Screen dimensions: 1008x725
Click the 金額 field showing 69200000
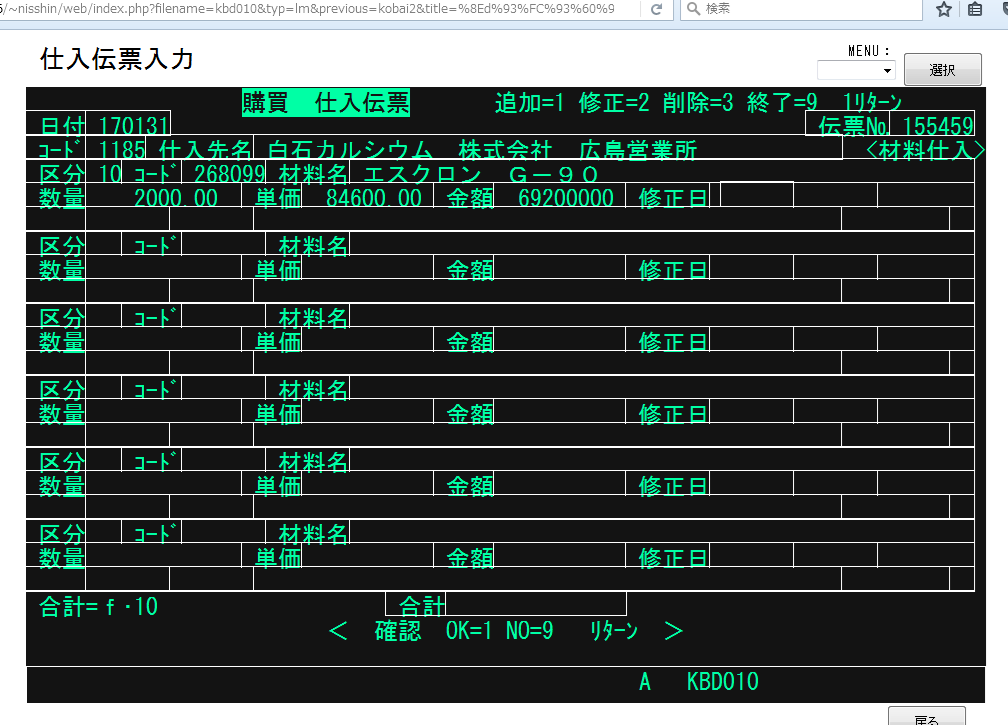566,198
